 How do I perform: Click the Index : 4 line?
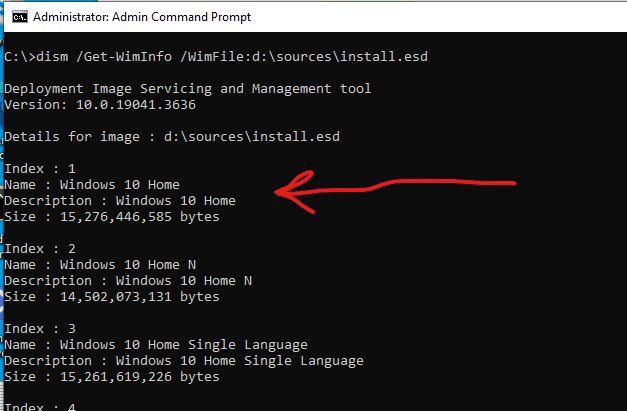(x=40, y=407)
